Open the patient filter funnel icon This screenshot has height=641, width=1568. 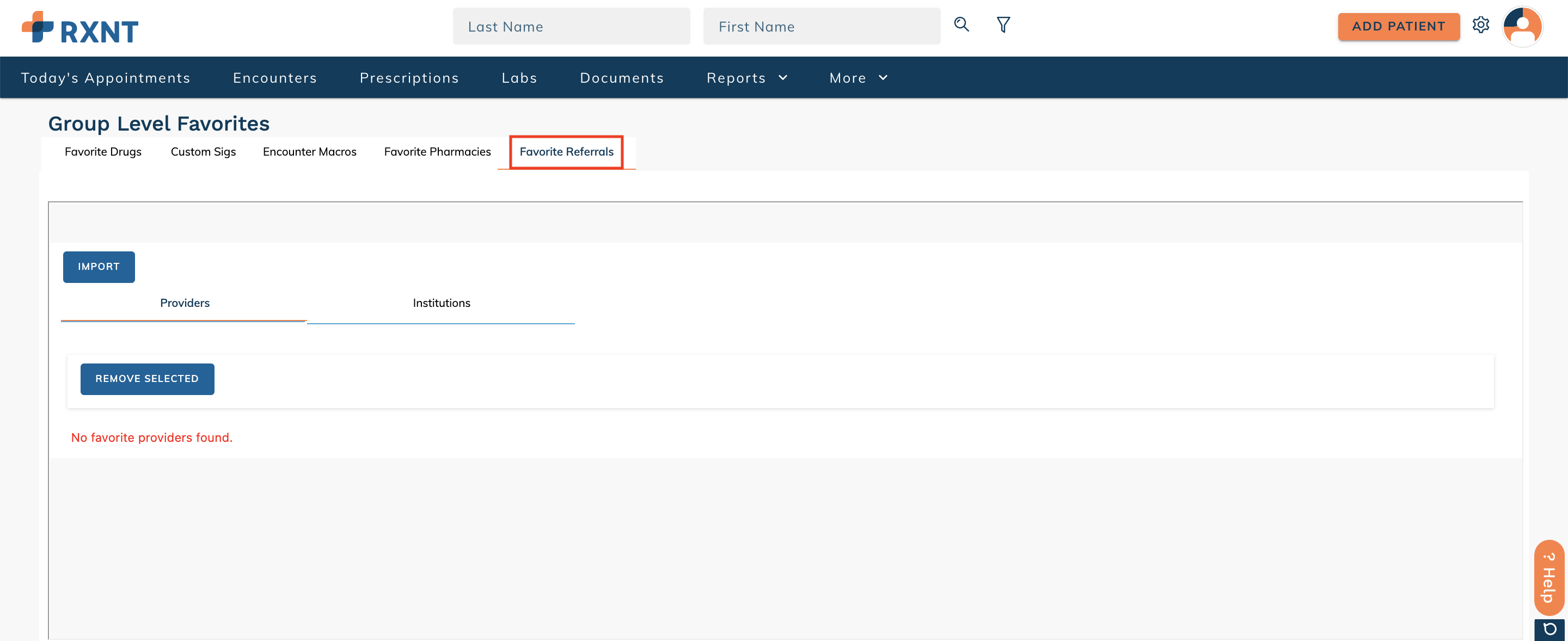click(1003, 25)
